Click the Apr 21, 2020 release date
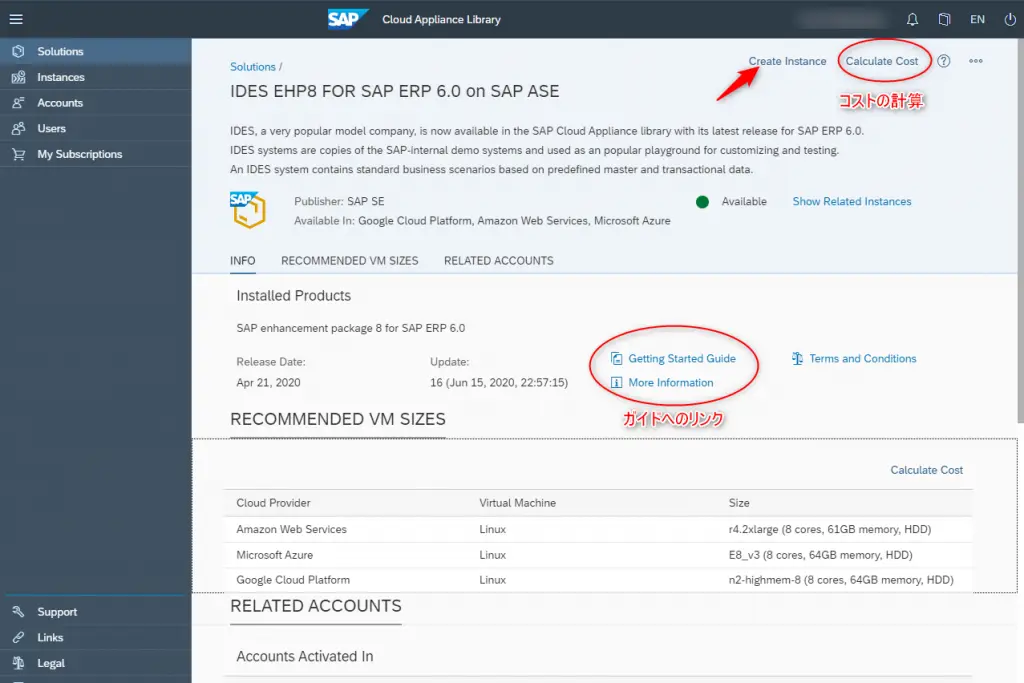 pos(268,383)
